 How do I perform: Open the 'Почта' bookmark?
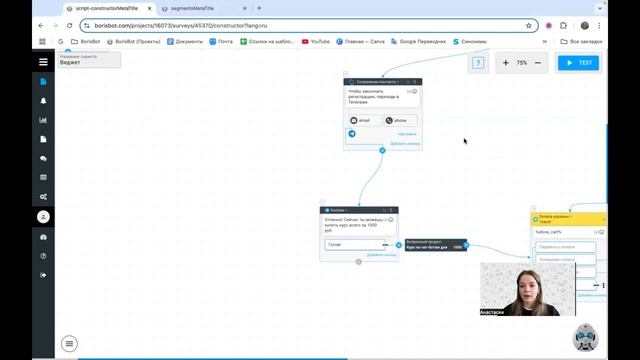point(221,42)
